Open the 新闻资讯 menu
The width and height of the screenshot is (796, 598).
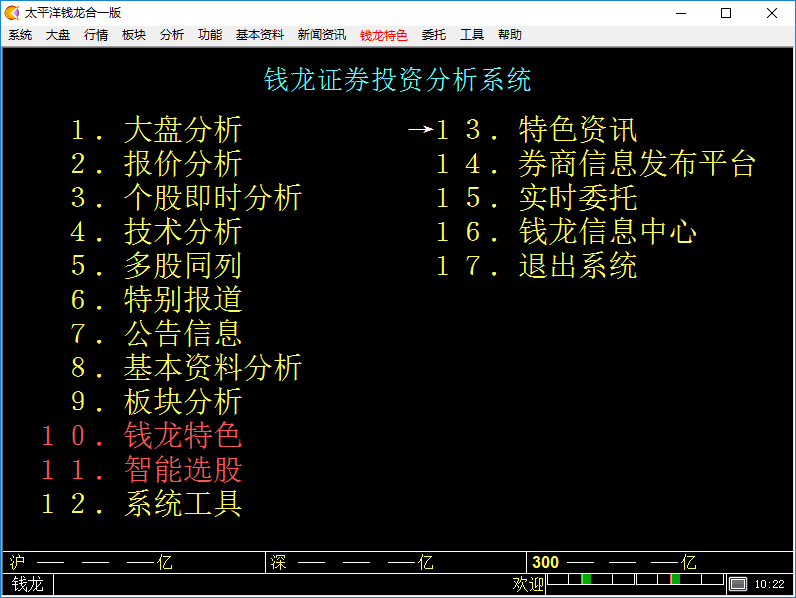(x=322, y=35)
